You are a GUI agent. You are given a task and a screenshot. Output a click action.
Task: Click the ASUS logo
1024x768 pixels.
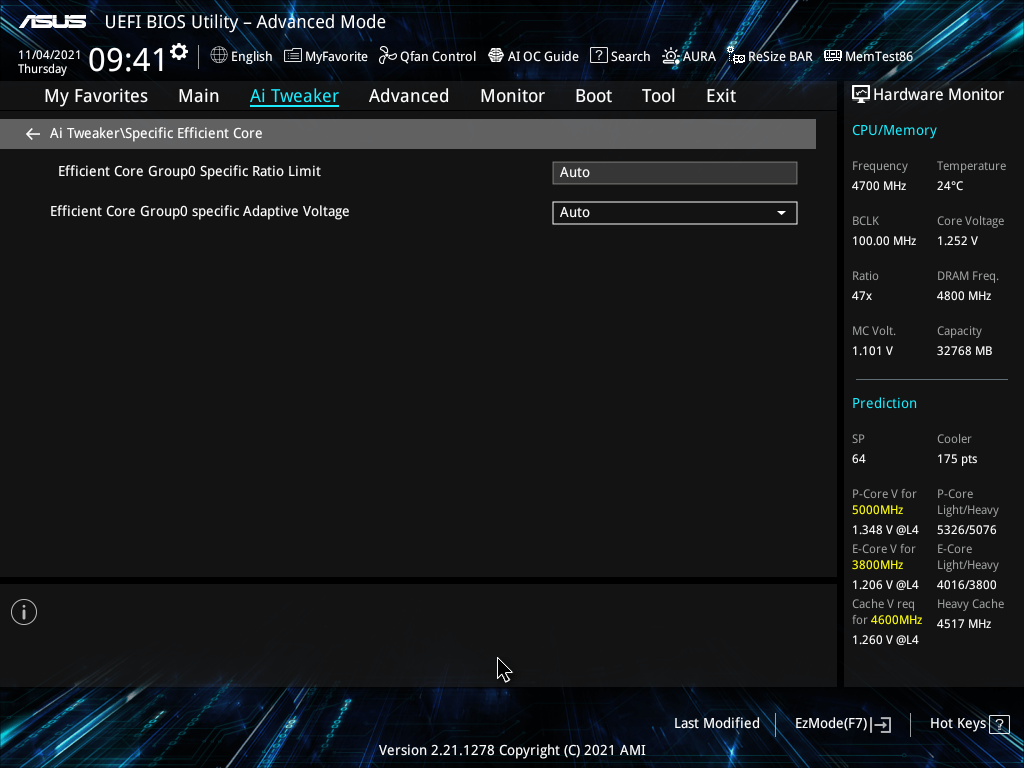(x=52, y=22)
